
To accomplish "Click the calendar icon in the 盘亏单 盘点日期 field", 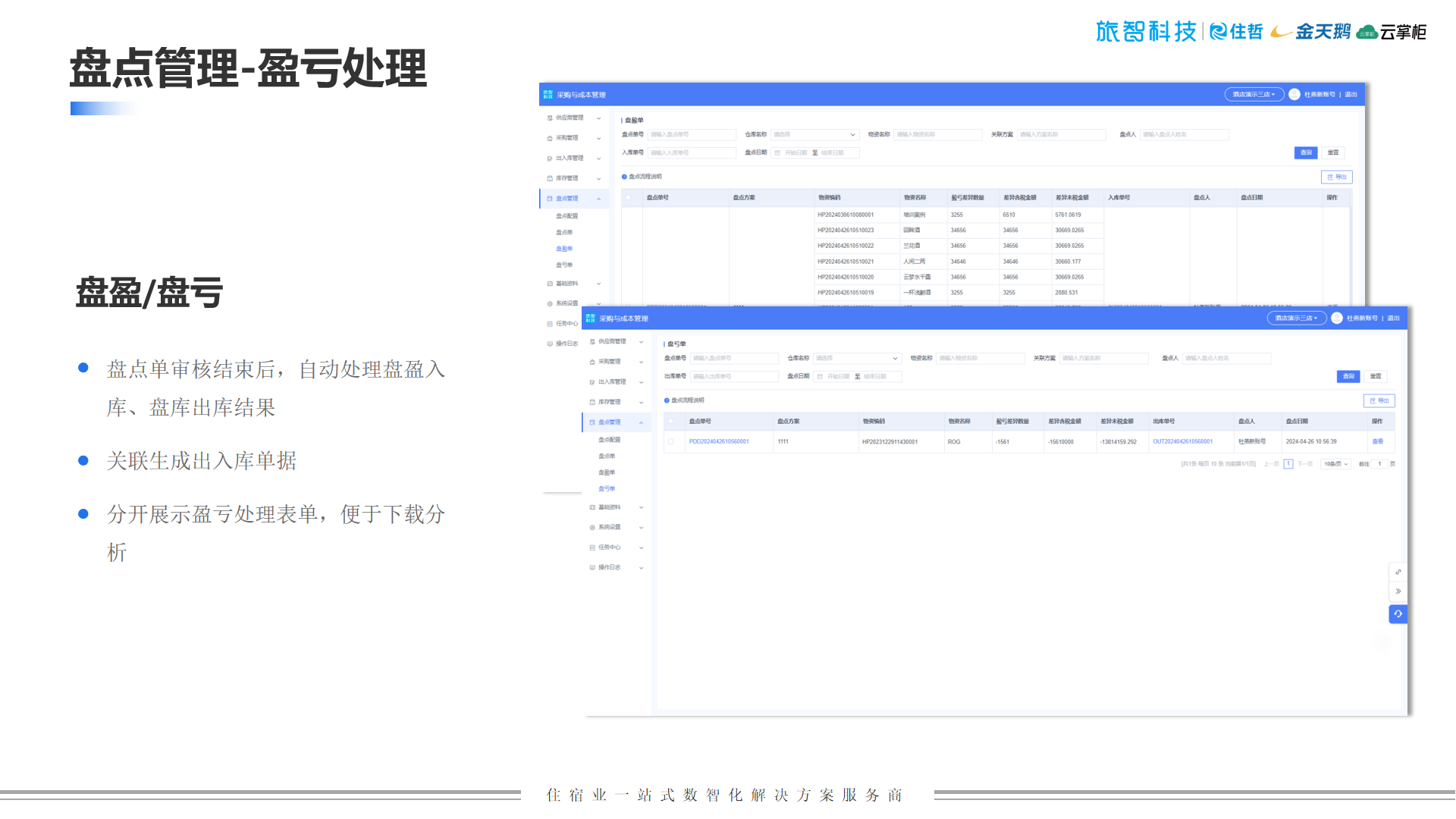I will click(820, 377).
